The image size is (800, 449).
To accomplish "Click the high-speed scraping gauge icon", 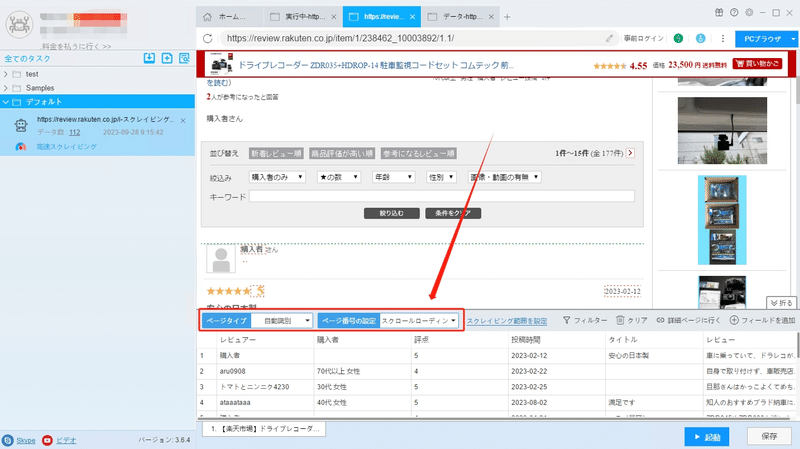I will (x=20, y=147).
